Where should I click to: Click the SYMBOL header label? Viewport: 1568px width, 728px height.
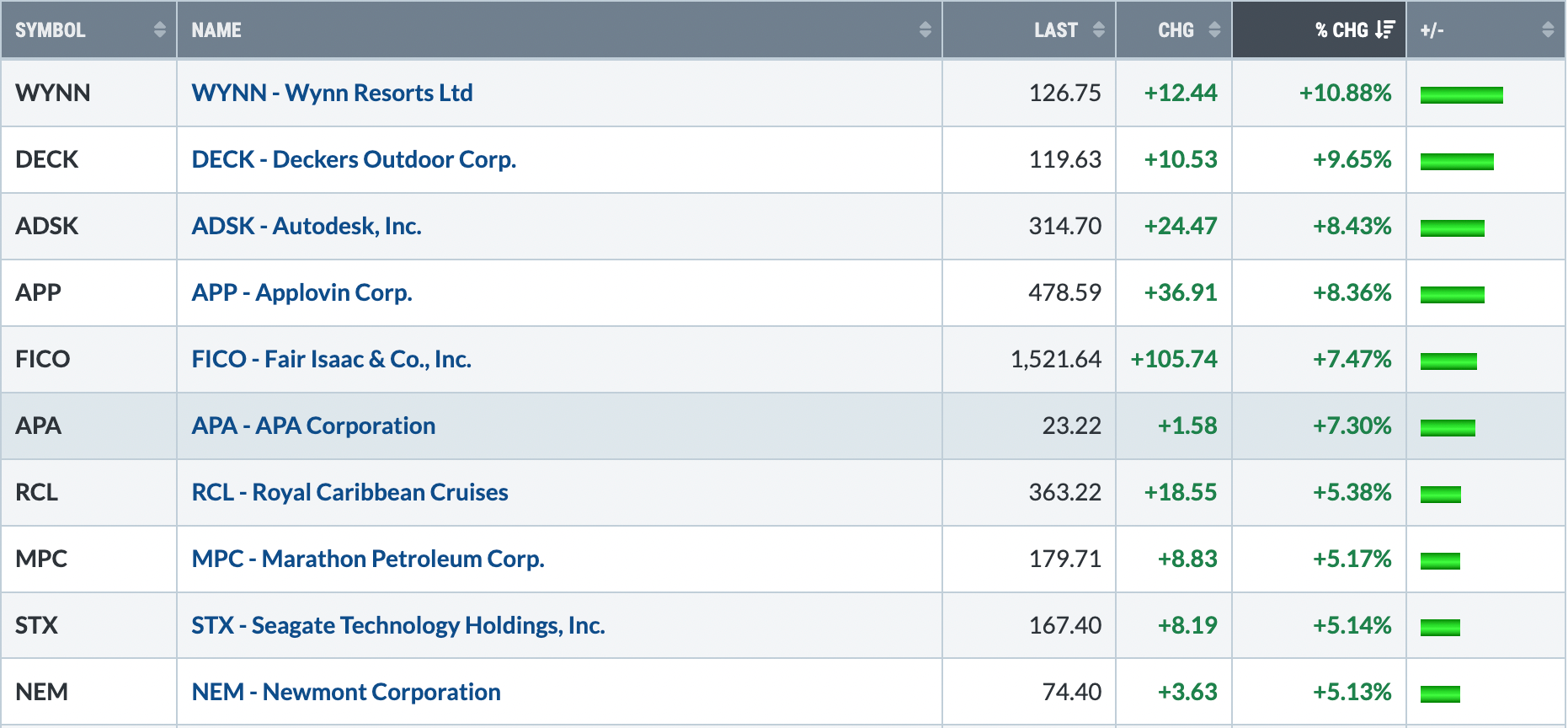coord(51,30)
